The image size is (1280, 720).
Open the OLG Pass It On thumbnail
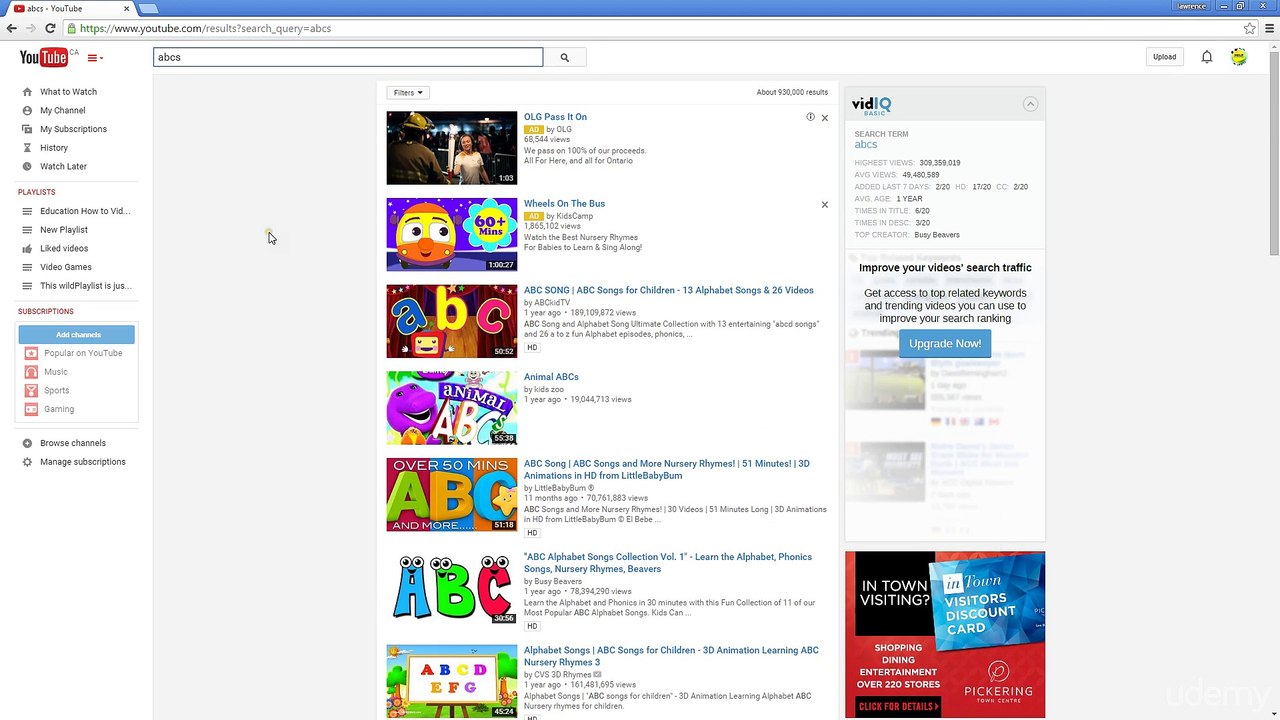point(452,148)
